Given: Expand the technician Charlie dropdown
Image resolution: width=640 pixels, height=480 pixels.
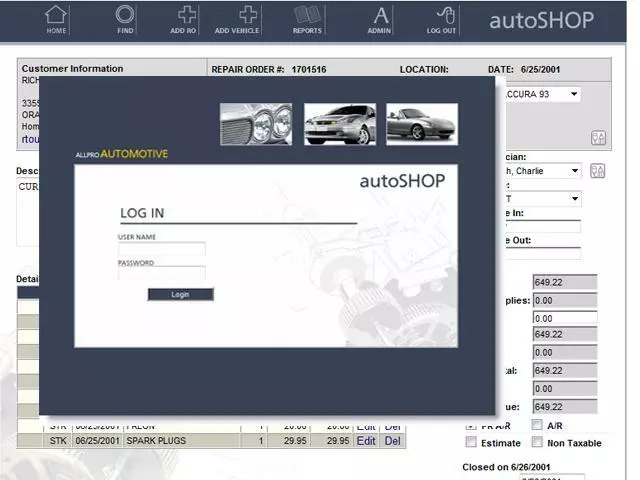Looking at the screenshot, I should (575, 171).
